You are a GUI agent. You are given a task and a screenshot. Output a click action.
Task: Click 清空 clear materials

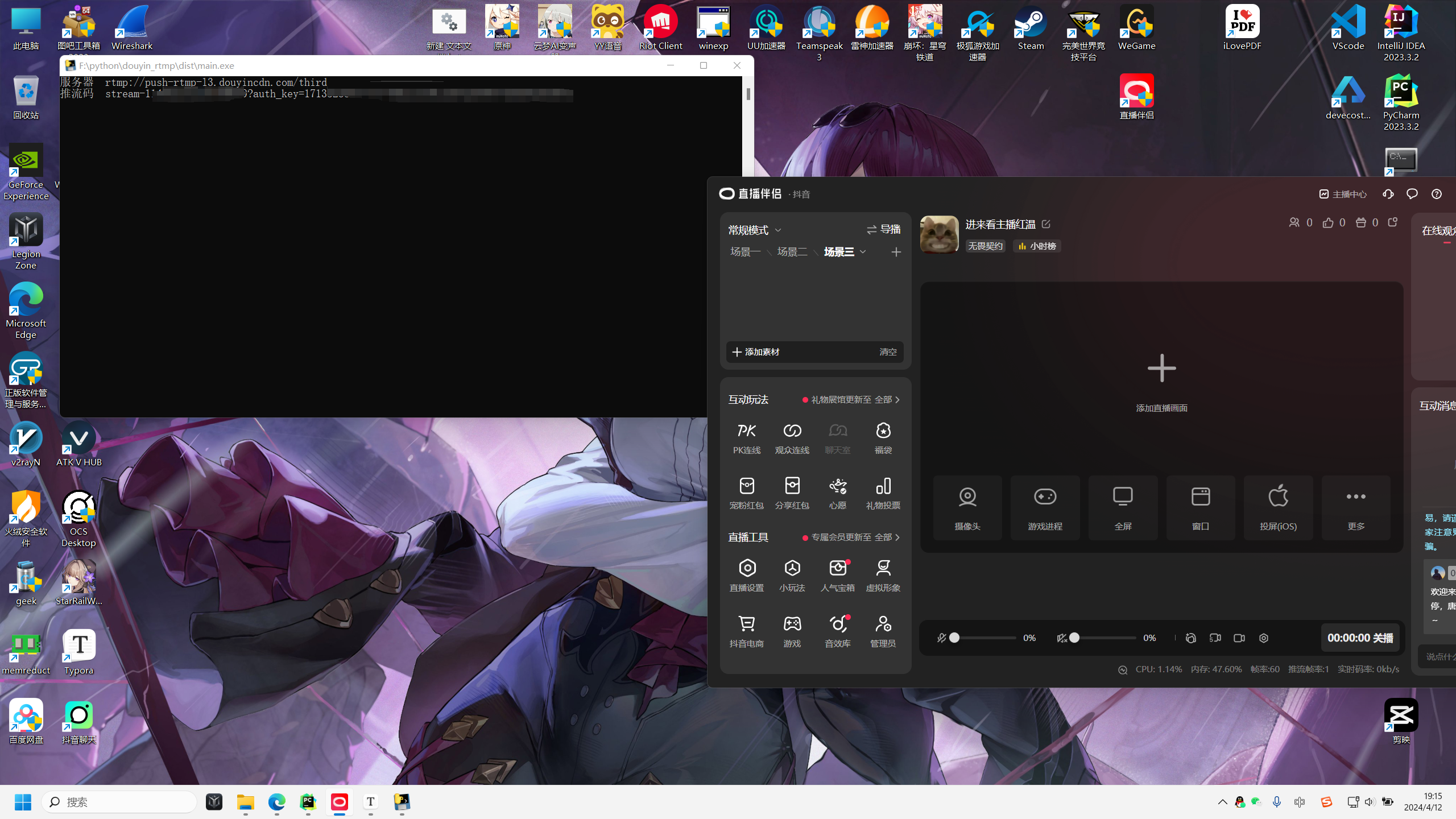pos(888,352)
